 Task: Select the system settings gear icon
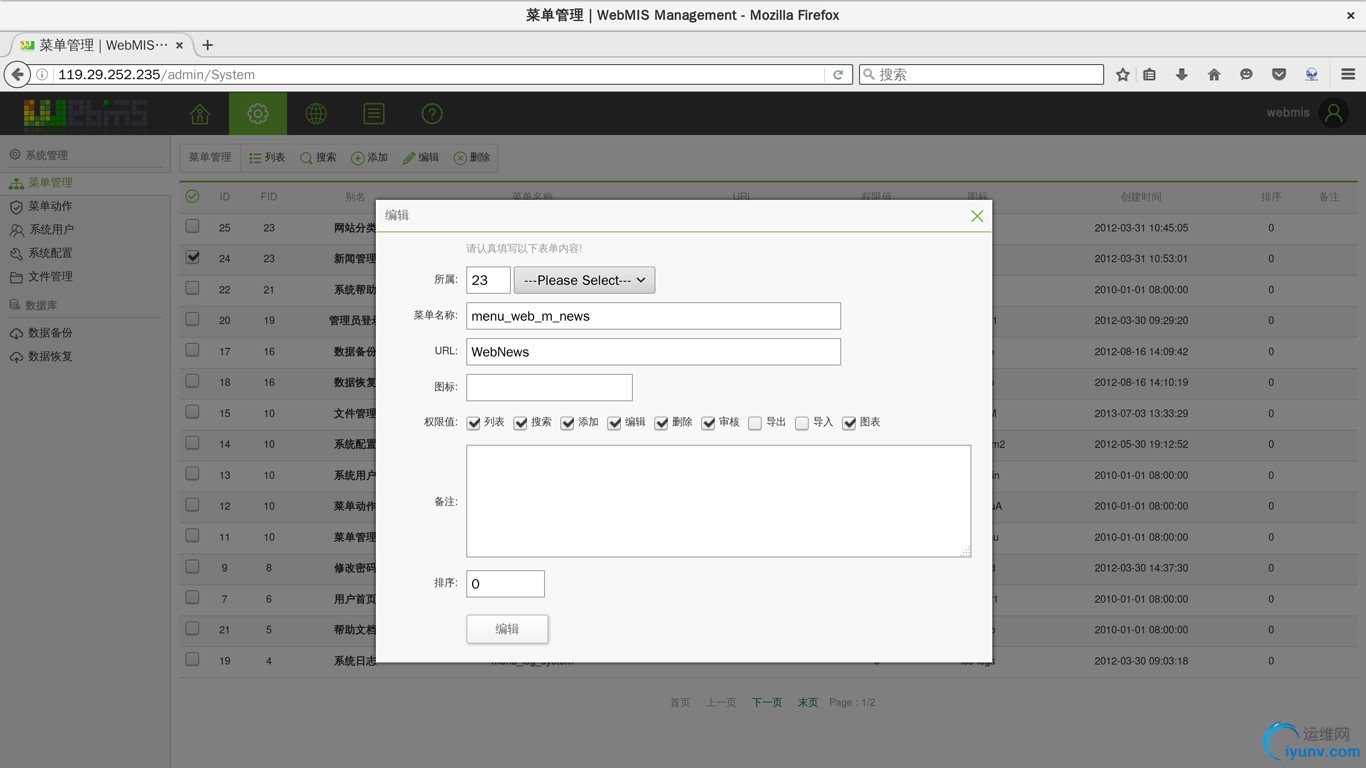[258, 114]
